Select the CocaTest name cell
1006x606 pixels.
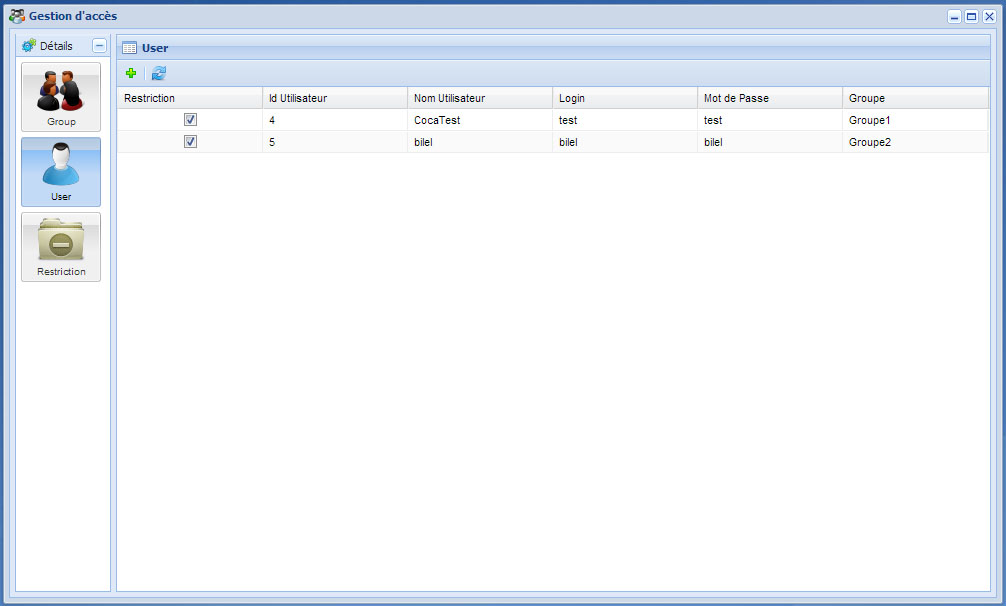(437, 120)
